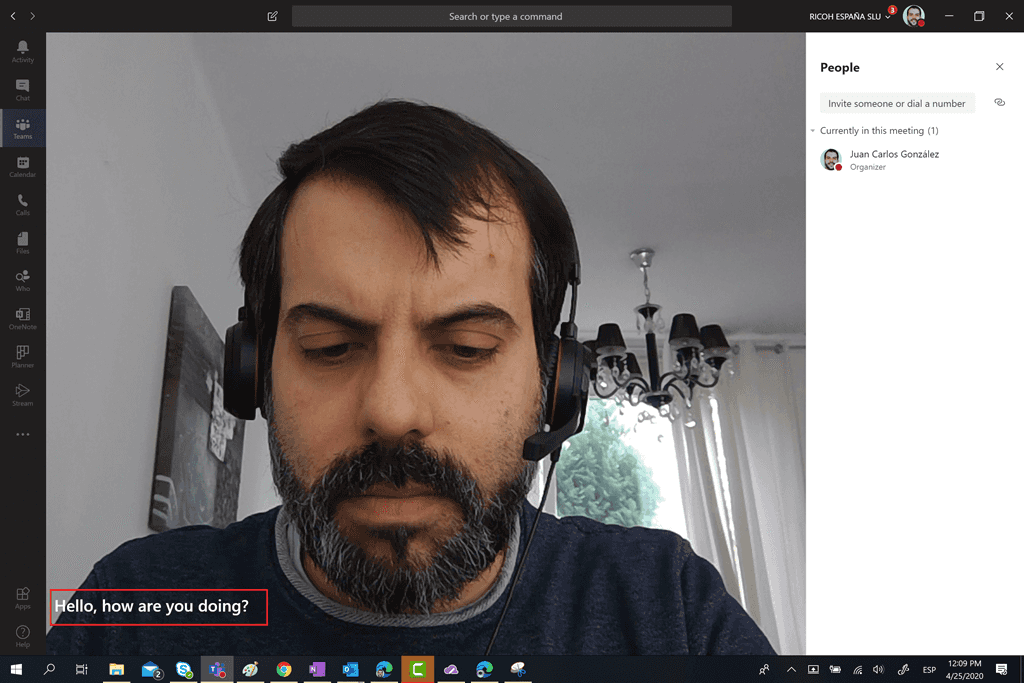The width and height of the screenshot is (1024, 683).
Task: Start a new chat with the compose icon
Action: pos(272,16)
